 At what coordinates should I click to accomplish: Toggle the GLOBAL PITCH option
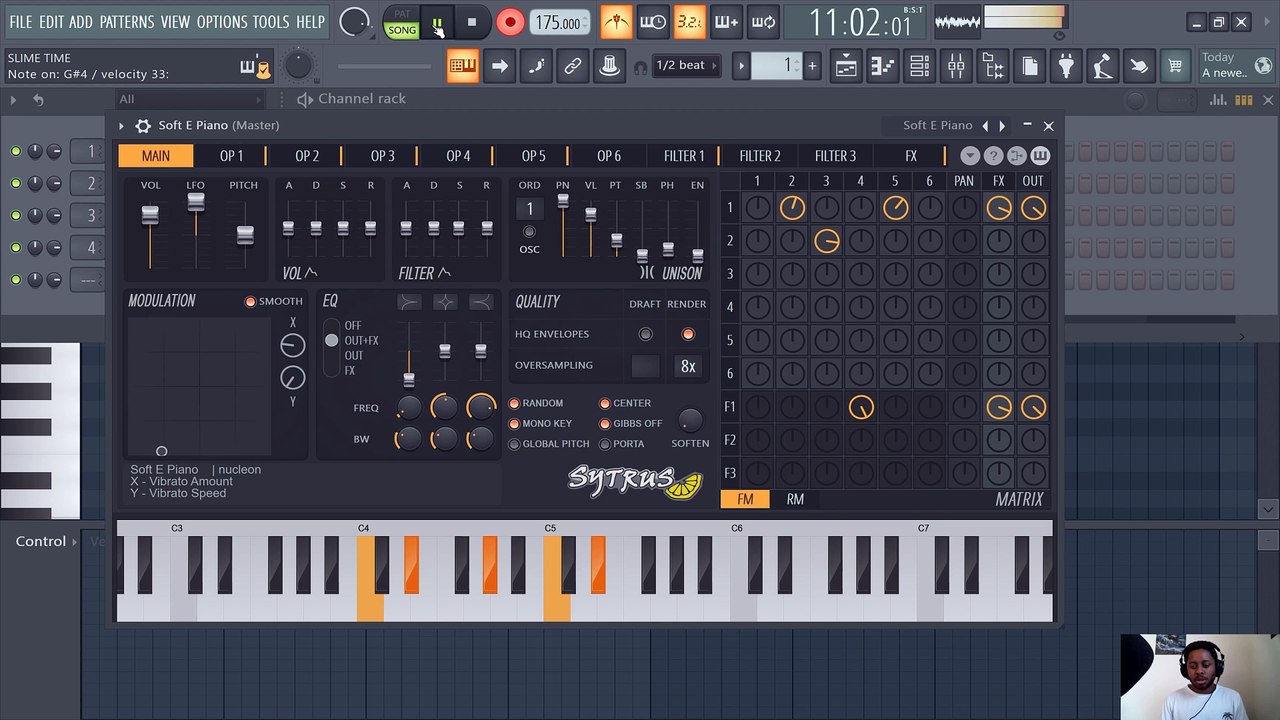(549, 443)
